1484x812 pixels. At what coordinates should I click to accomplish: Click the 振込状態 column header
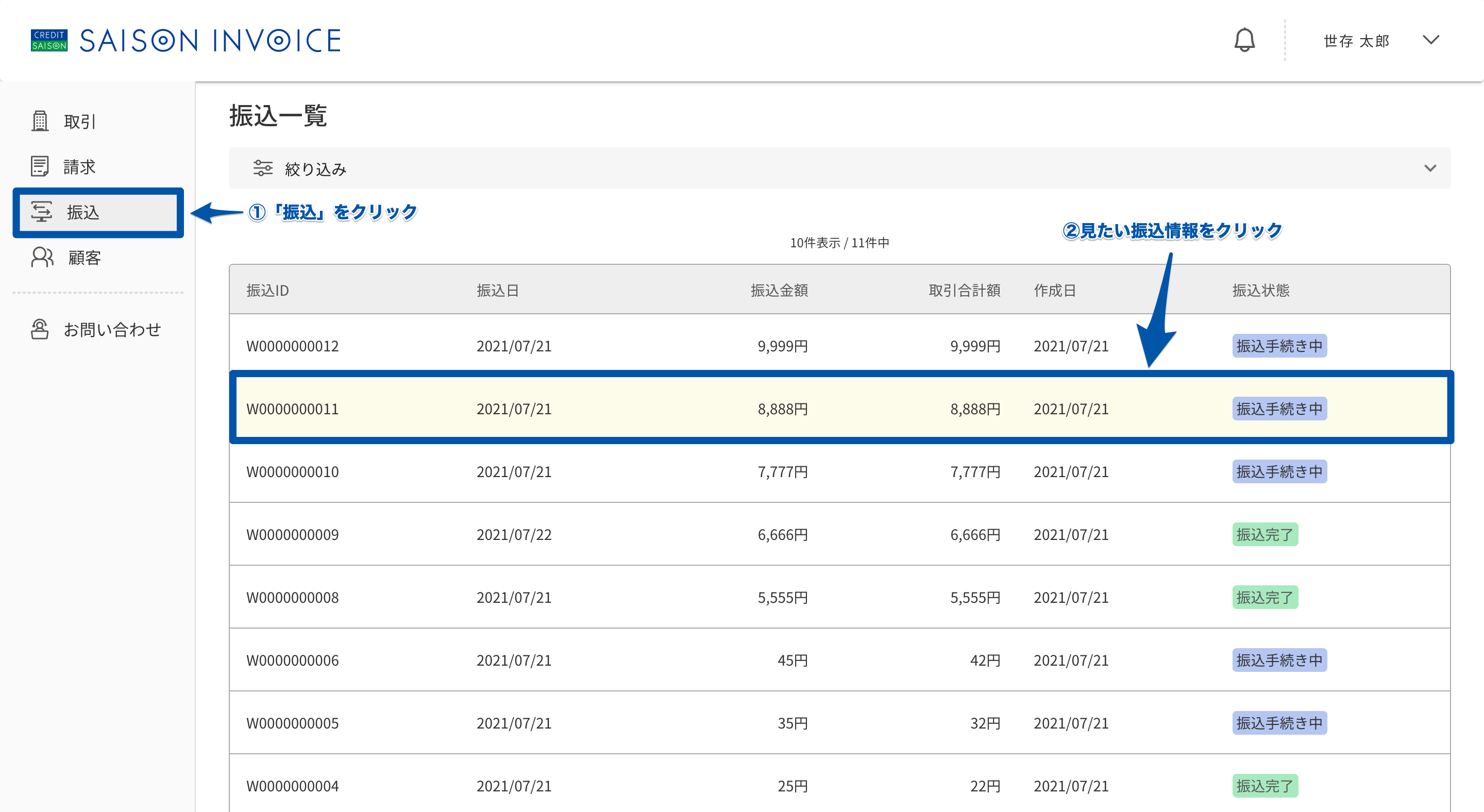coord(1260,290)
